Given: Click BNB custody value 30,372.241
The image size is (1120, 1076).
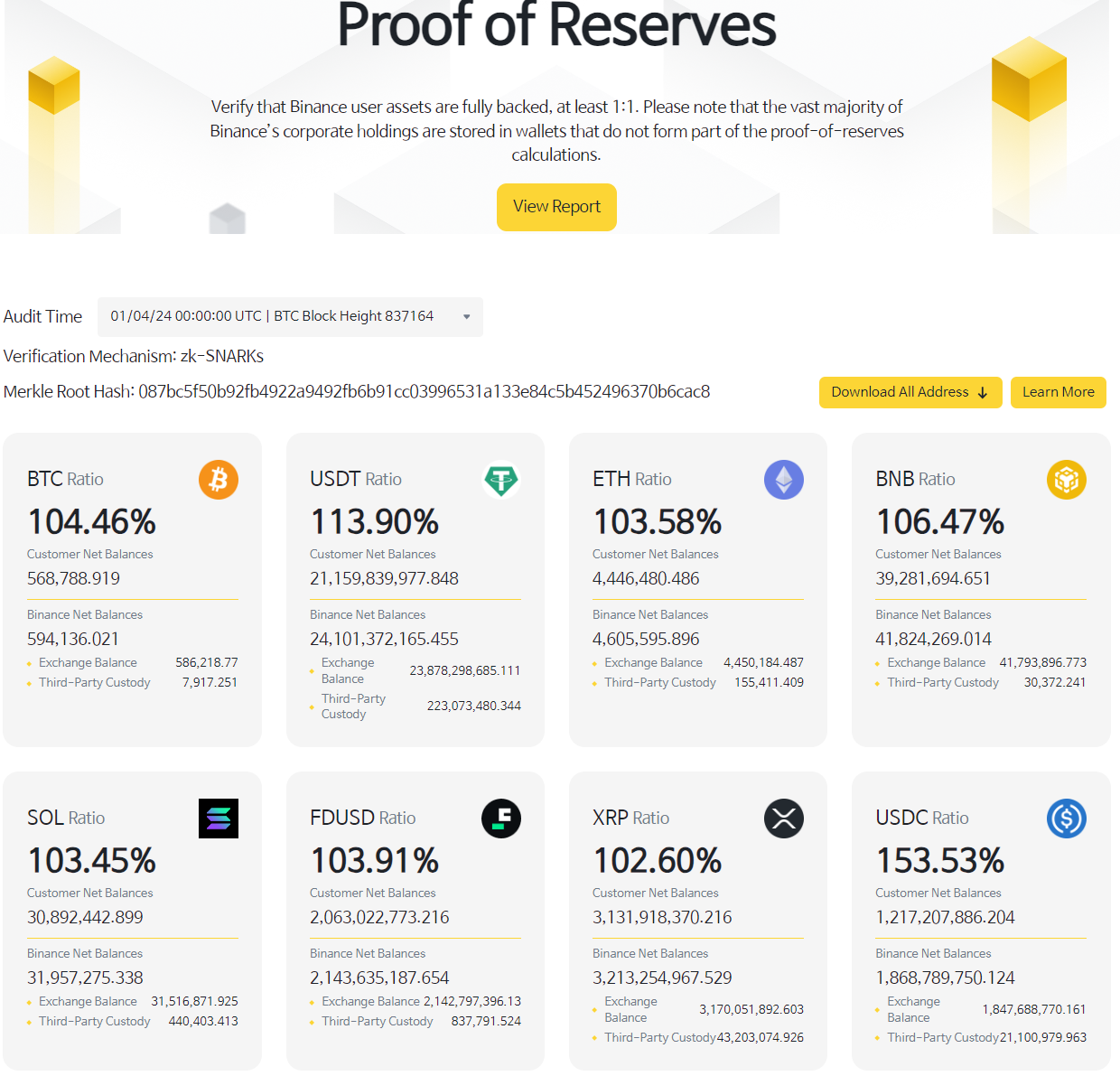Looking at the screenshot, I should [1055, 682].
